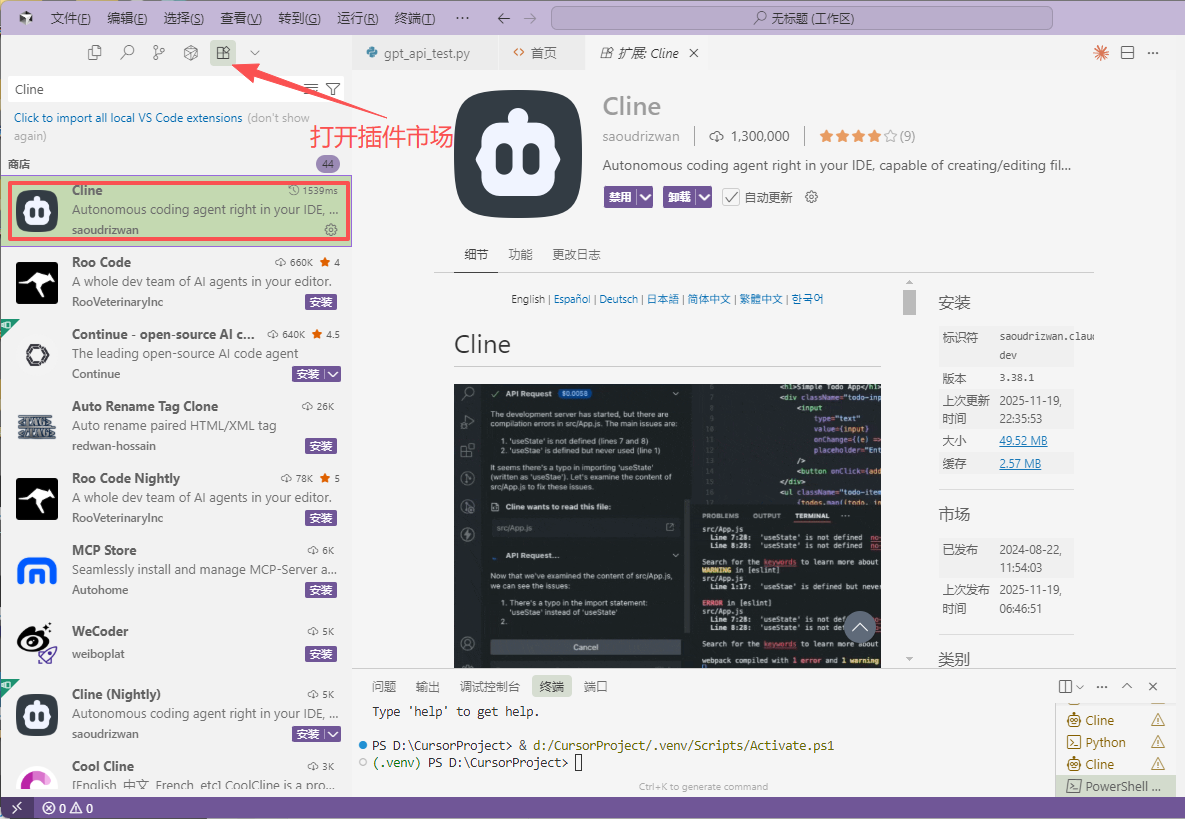Viewport: 1185px width, 819px height.
Task: Expand the 卸载 button dropdown arrow
Action: (704, 197)
